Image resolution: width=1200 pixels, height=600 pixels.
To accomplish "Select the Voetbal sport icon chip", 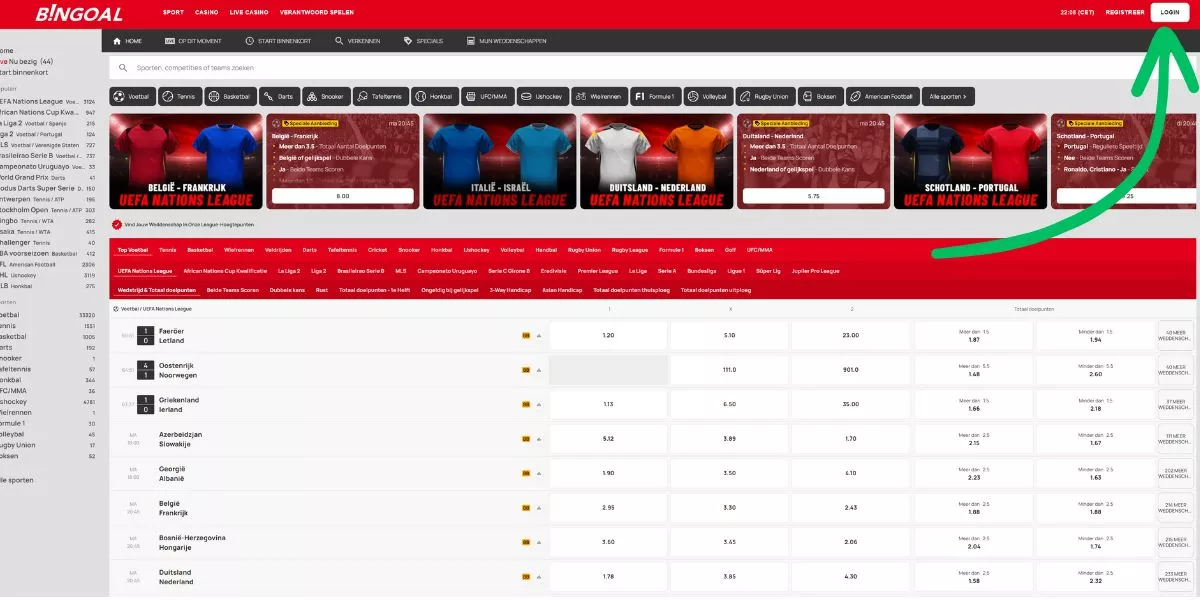I will click(x=131, y=97).
